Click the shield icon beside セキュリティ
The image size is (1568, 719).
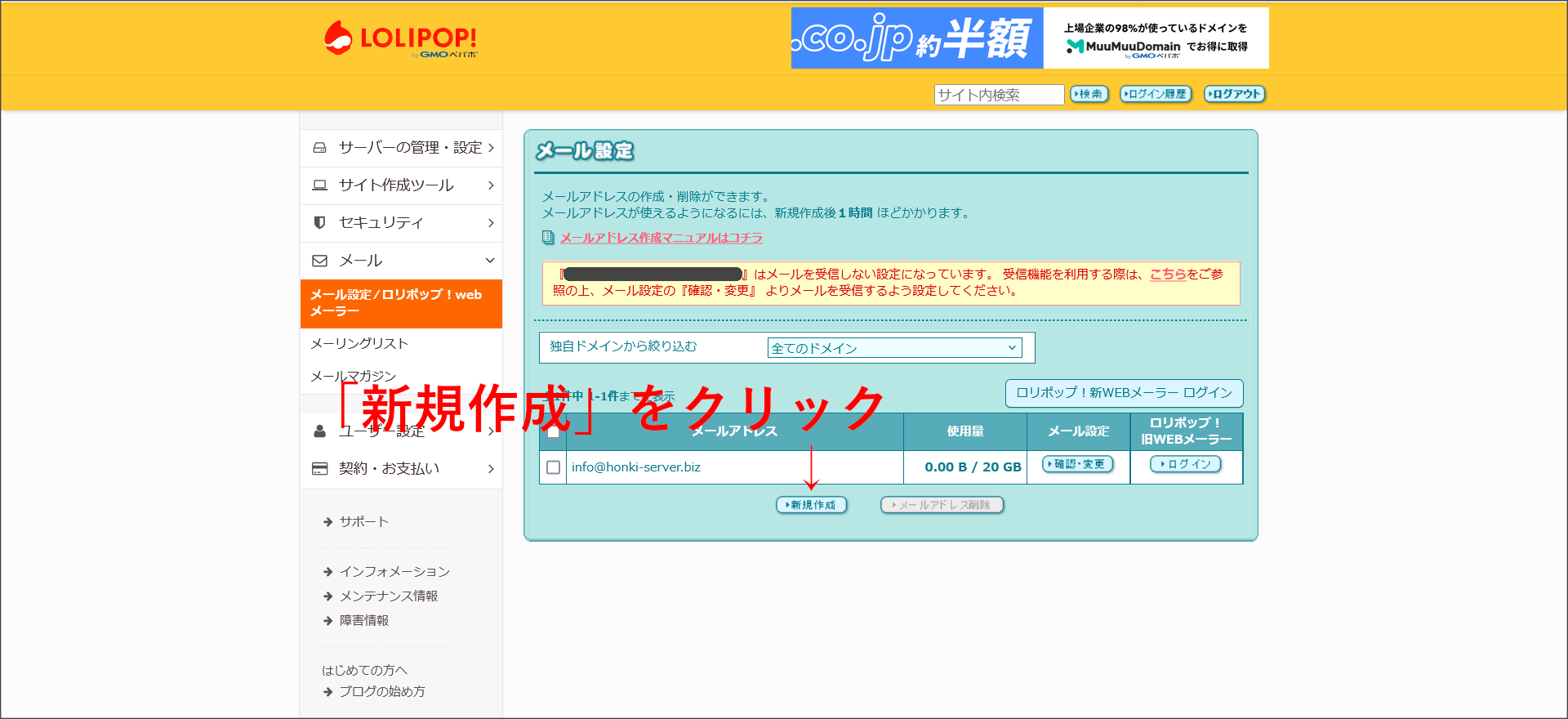click(320, 222)
